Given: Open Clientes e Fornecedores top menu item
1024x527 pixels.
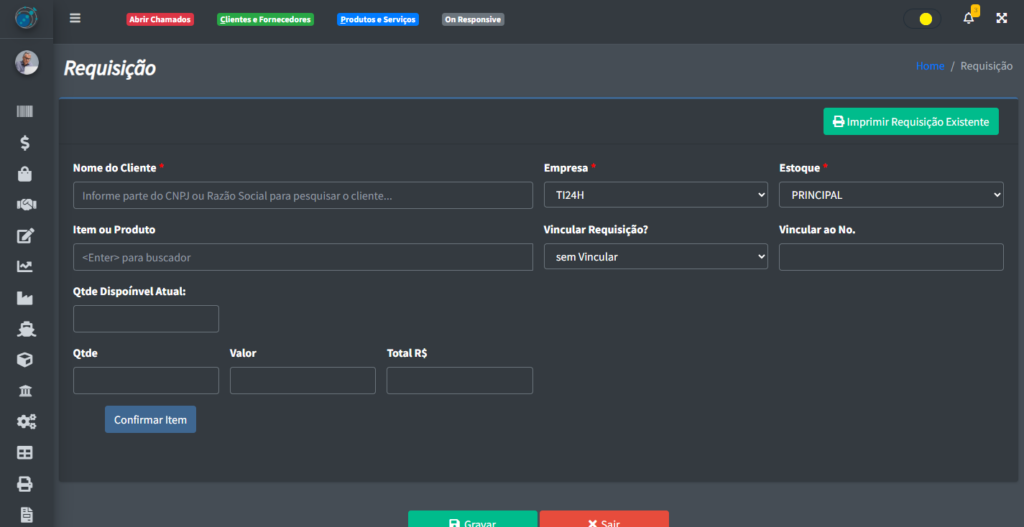Looking at the screenshot, I should point(265,19).
